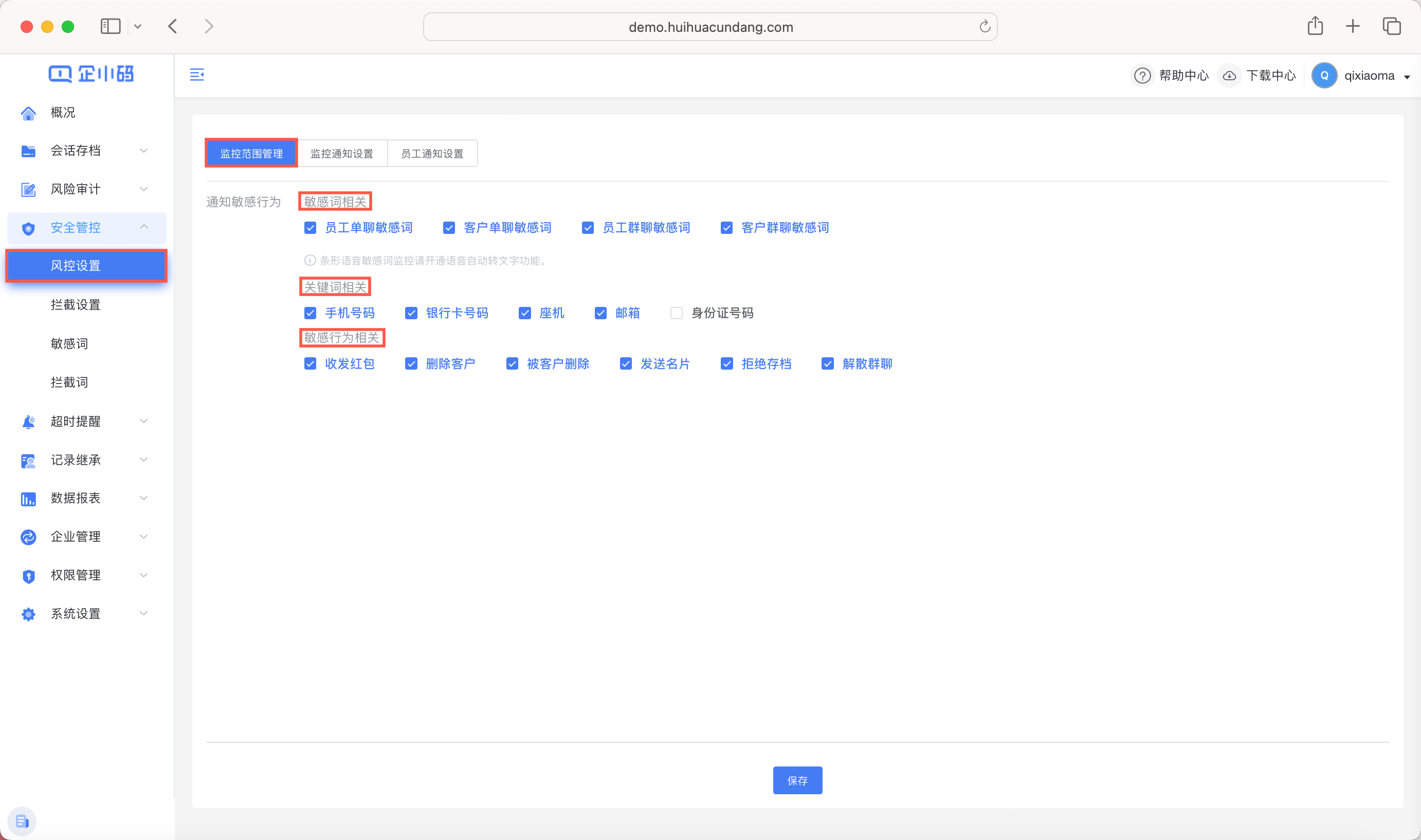Expand 风险审计 menu chevron
This screenshot has height=840, width=1421.
coord(144,189)
